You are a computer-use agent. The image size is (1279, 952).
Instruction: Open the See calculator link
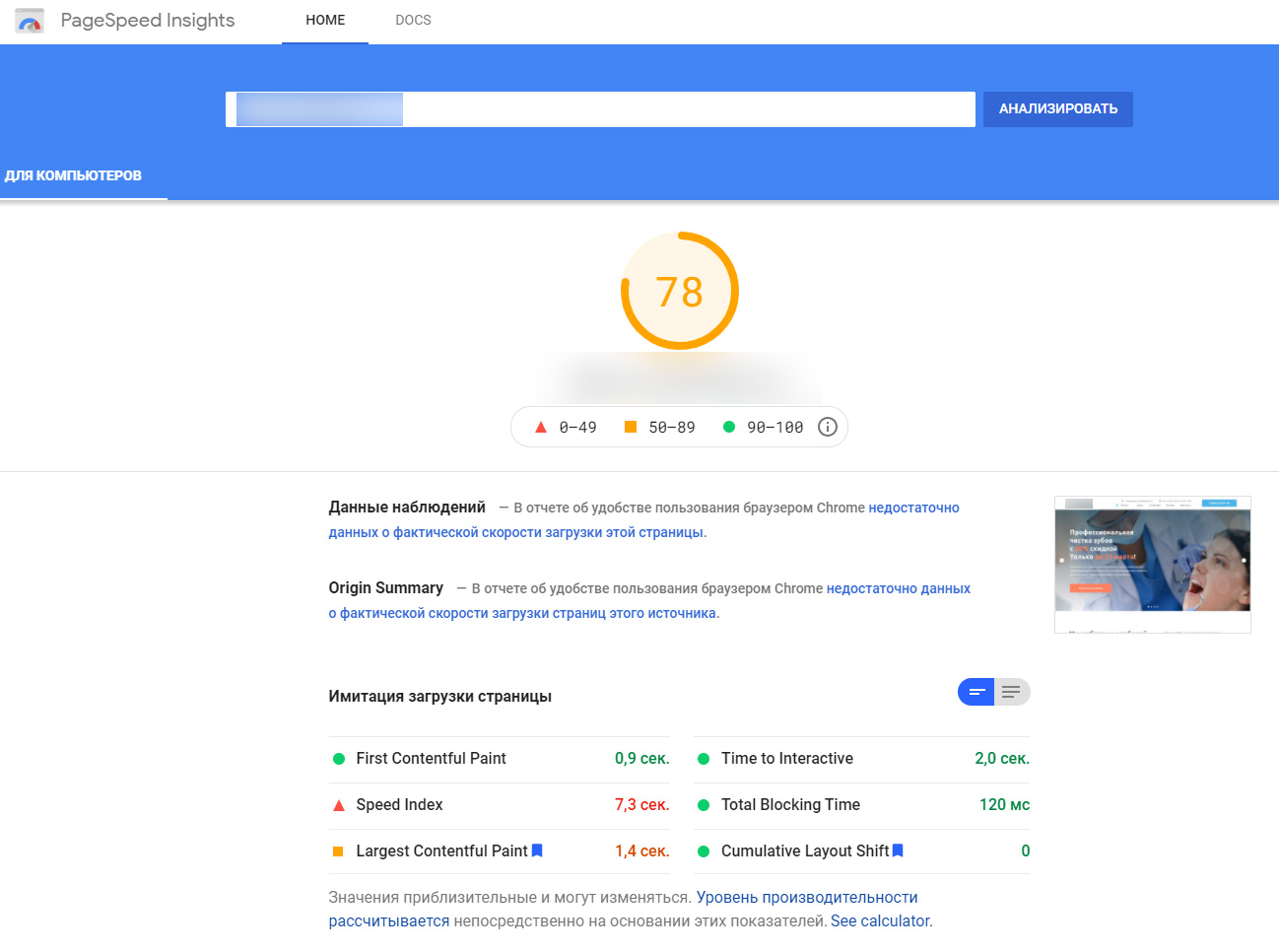(881, 921)
